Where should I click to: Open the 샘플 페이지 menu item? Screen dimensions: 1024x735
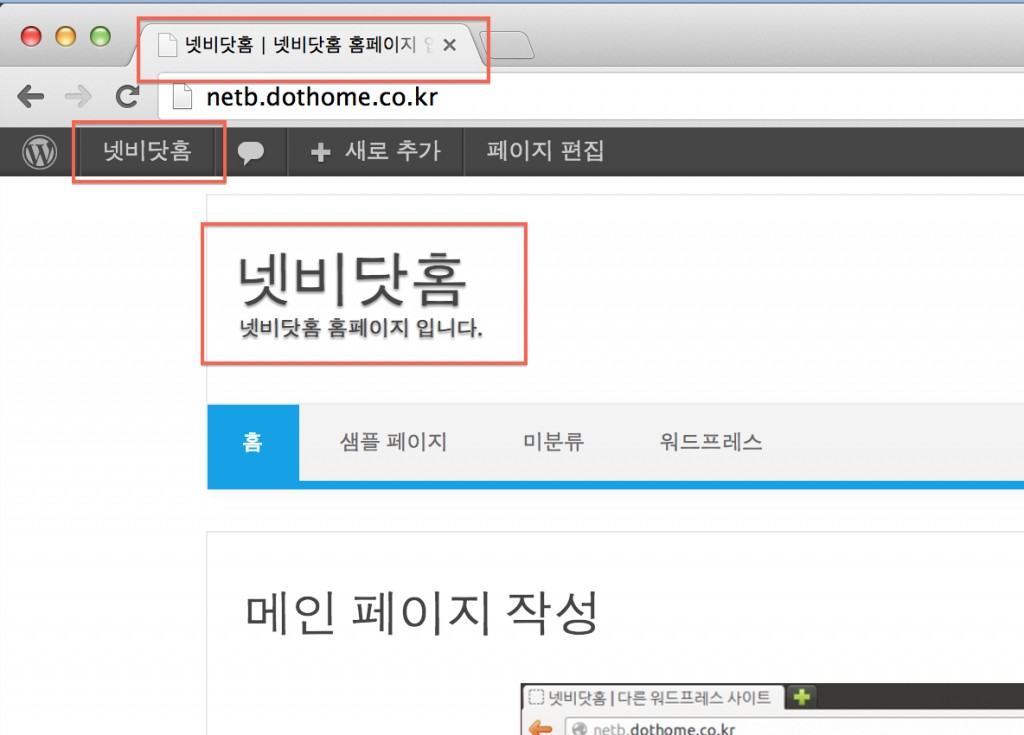tap(393, 442)
